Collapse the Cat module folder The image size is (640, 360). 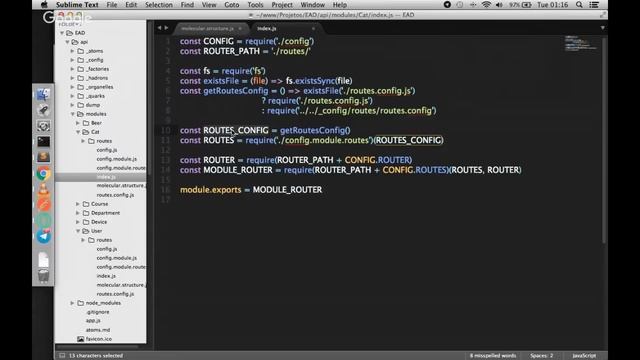pyautogui.click(x=78, y=132)
